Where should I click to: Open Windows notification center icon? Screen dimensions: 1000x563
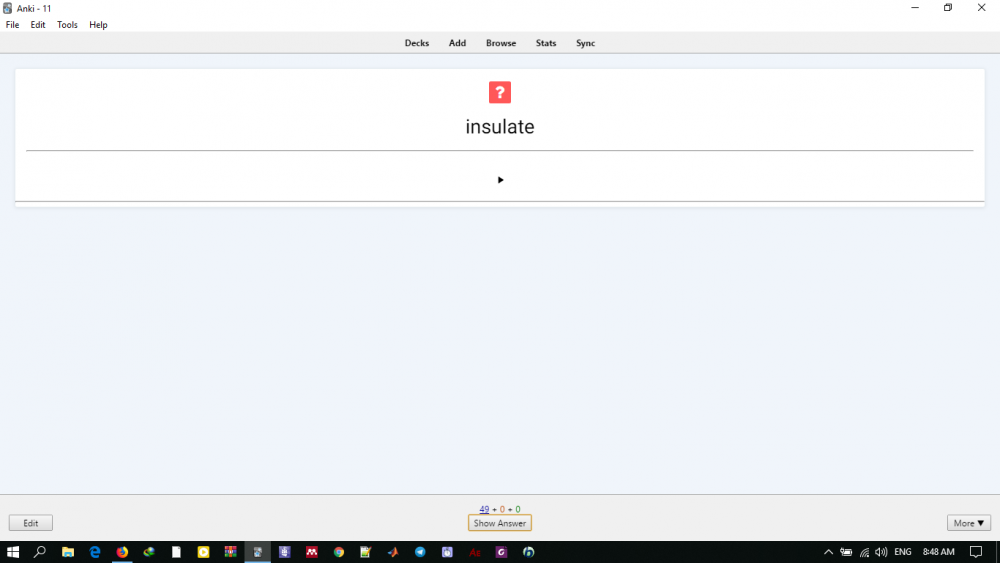coord(976,552)
